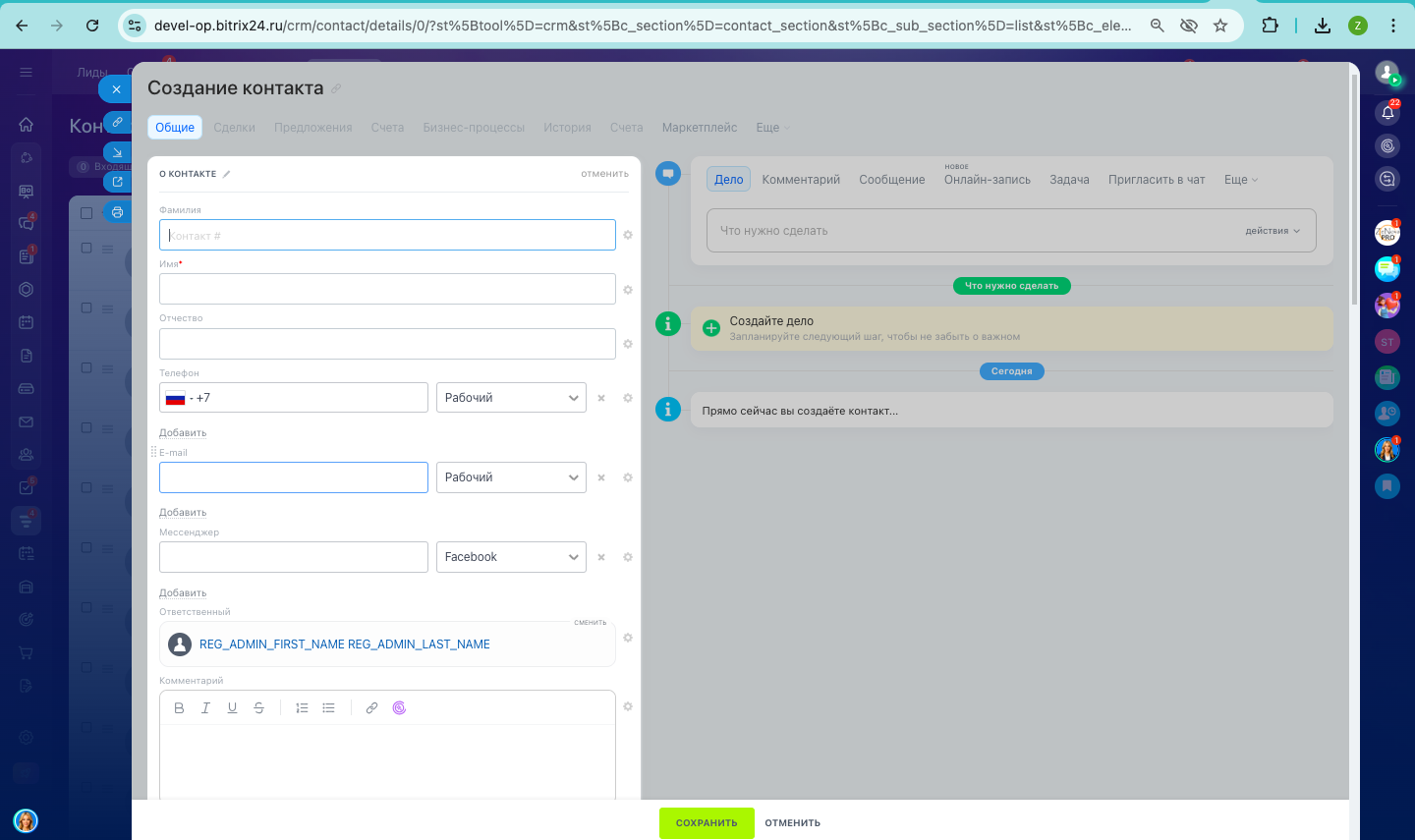Insert numbered list in comment editor
The height and width of the screenshot is (840, 1415).
pyautogui.click(x=302, y=707)
